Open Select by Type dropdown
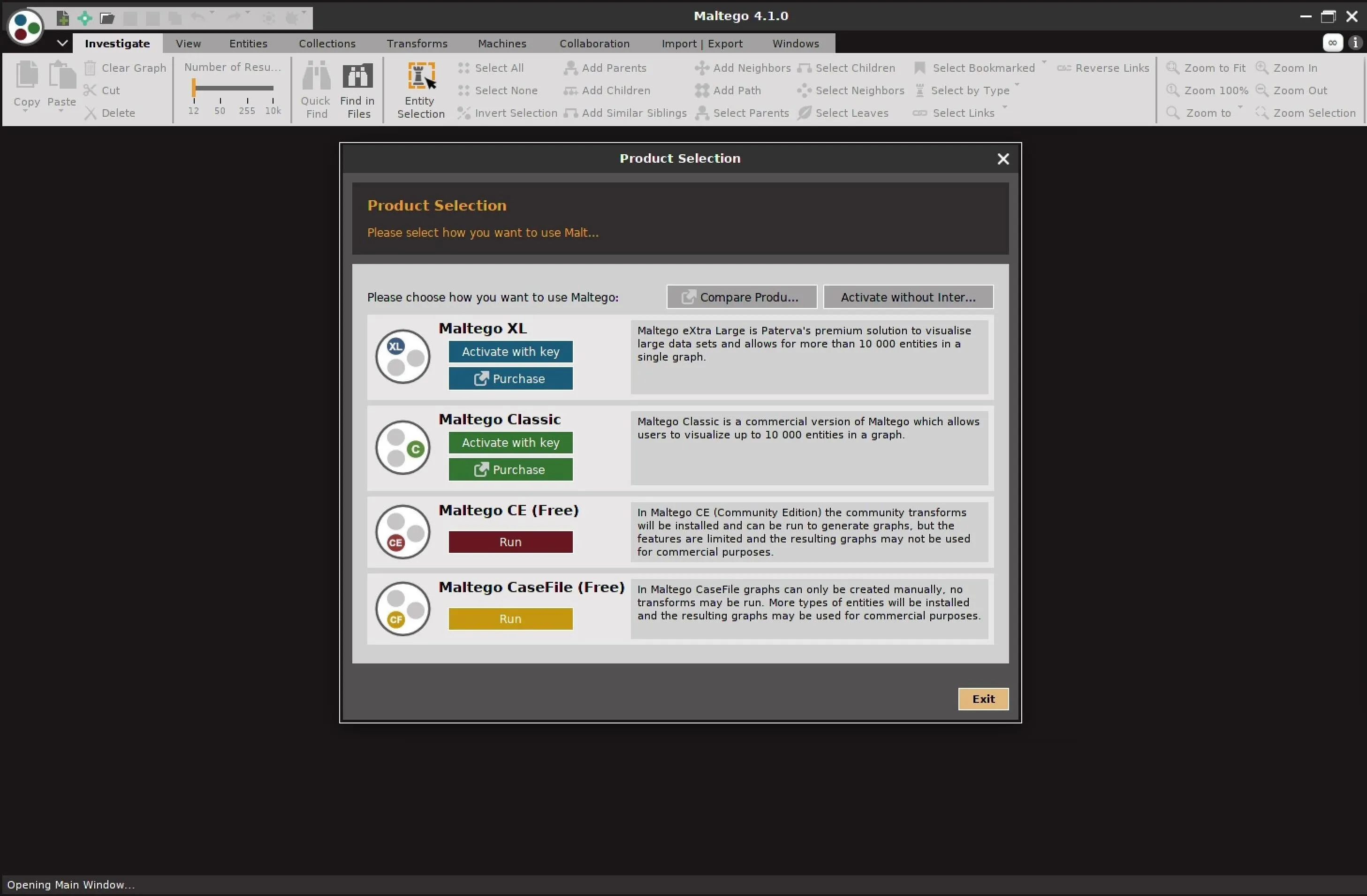1367x896 pixels. tap(1017, 84)
